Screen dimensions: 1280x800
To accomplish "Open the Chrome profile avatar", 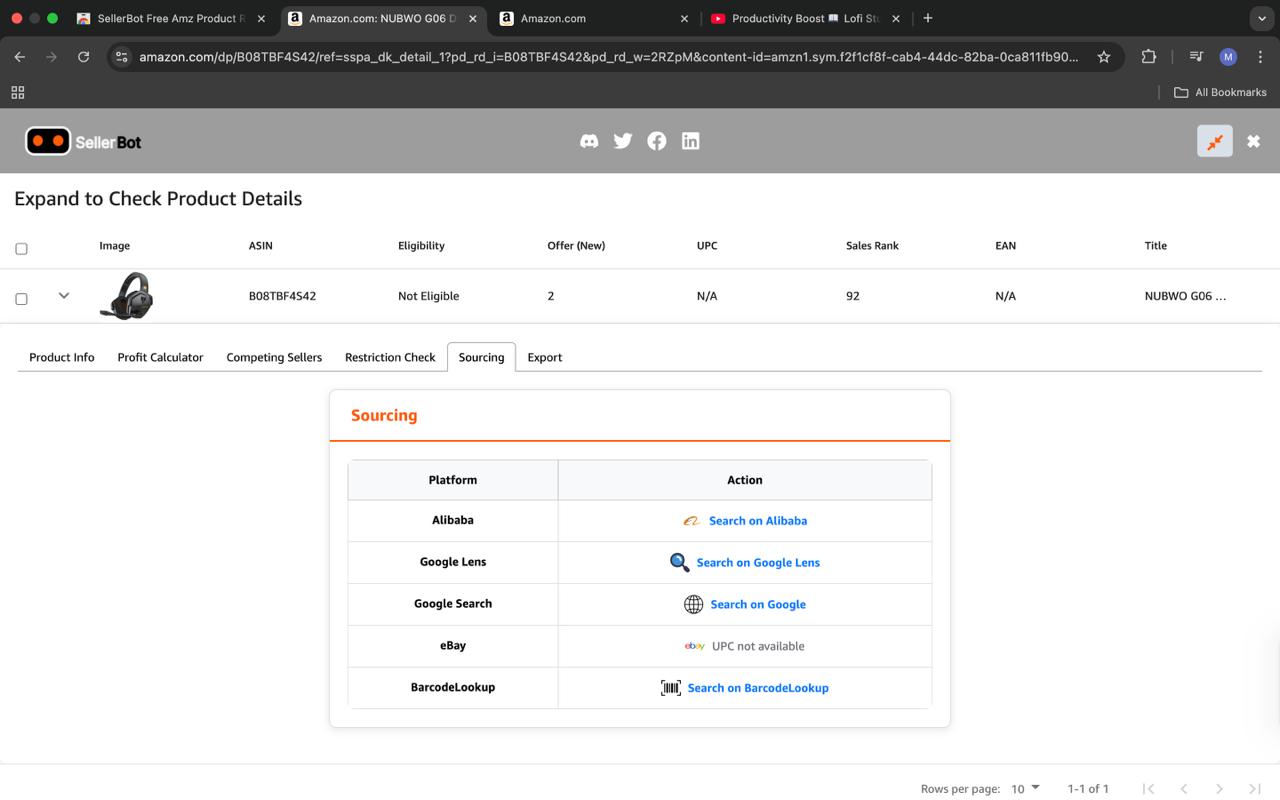I will coord(1228,57).
